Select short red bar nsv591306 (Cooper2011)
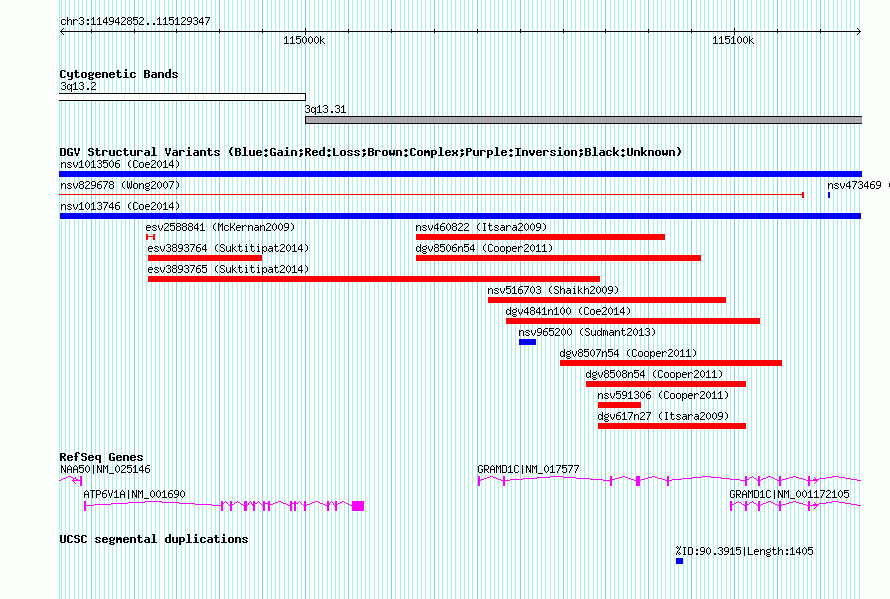 coord(619,405)
